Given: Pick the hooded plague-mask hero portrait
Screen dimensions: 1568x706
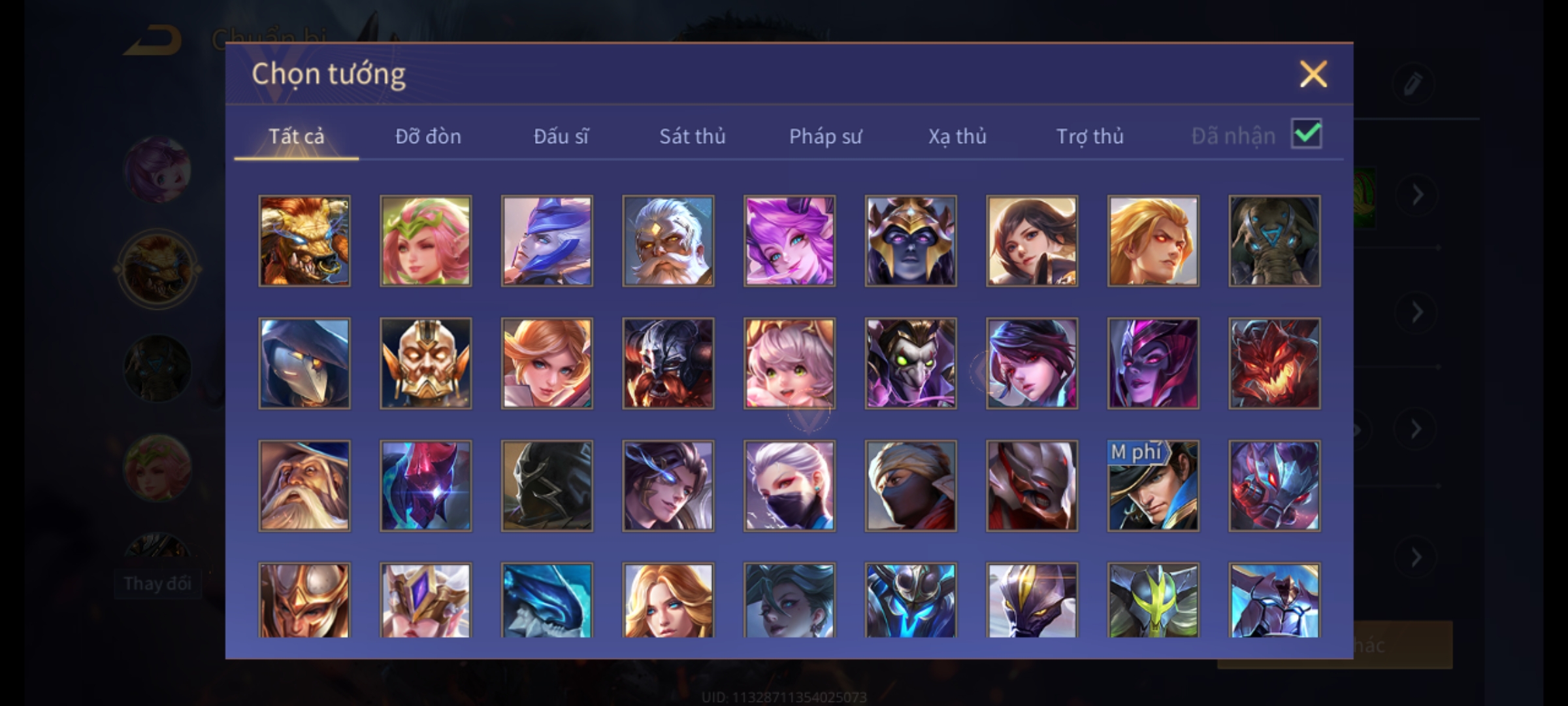Looking at the screenshot, I should point(304,363).
